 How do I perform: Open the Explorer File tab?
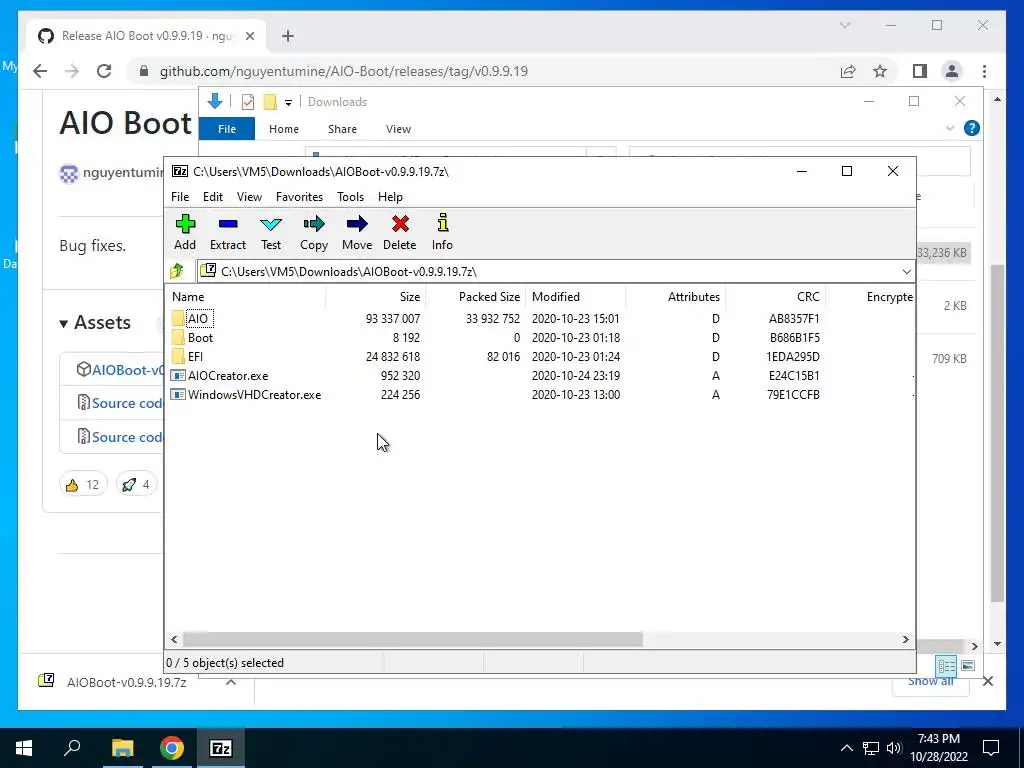[x=227, y=129]
